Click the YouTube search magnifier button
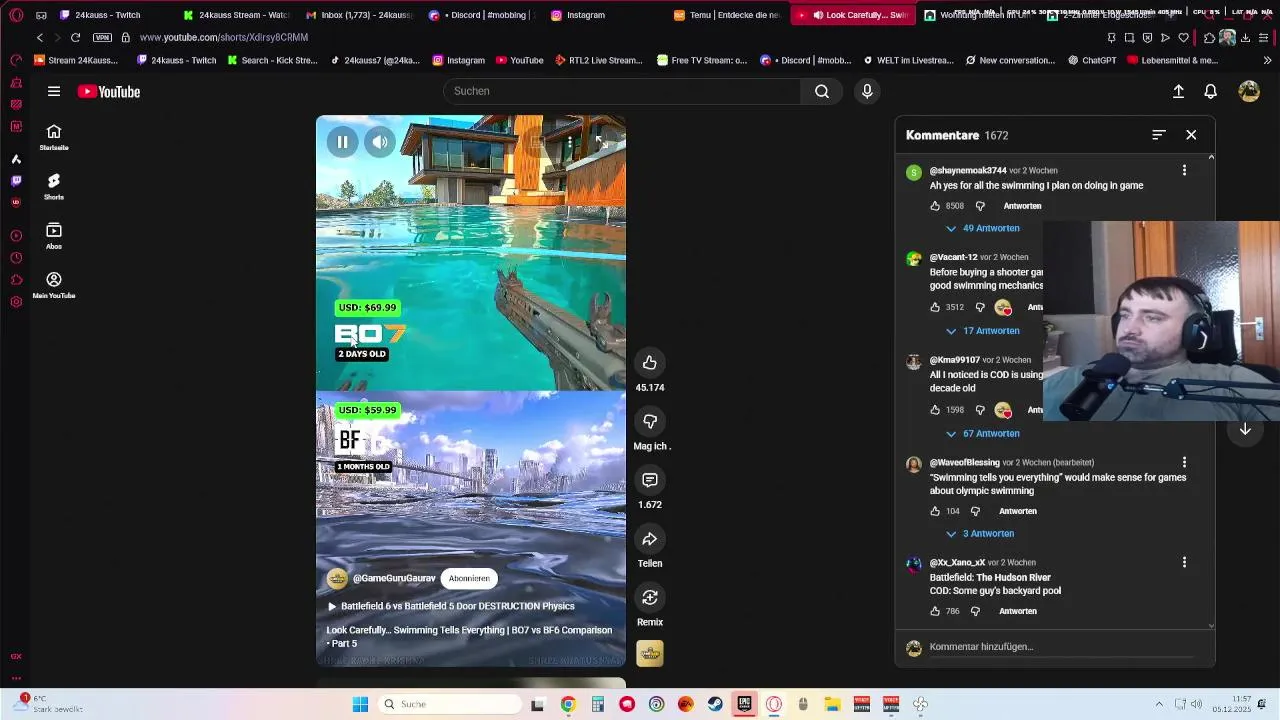The image size is (1280, 720). pos(821,91)
